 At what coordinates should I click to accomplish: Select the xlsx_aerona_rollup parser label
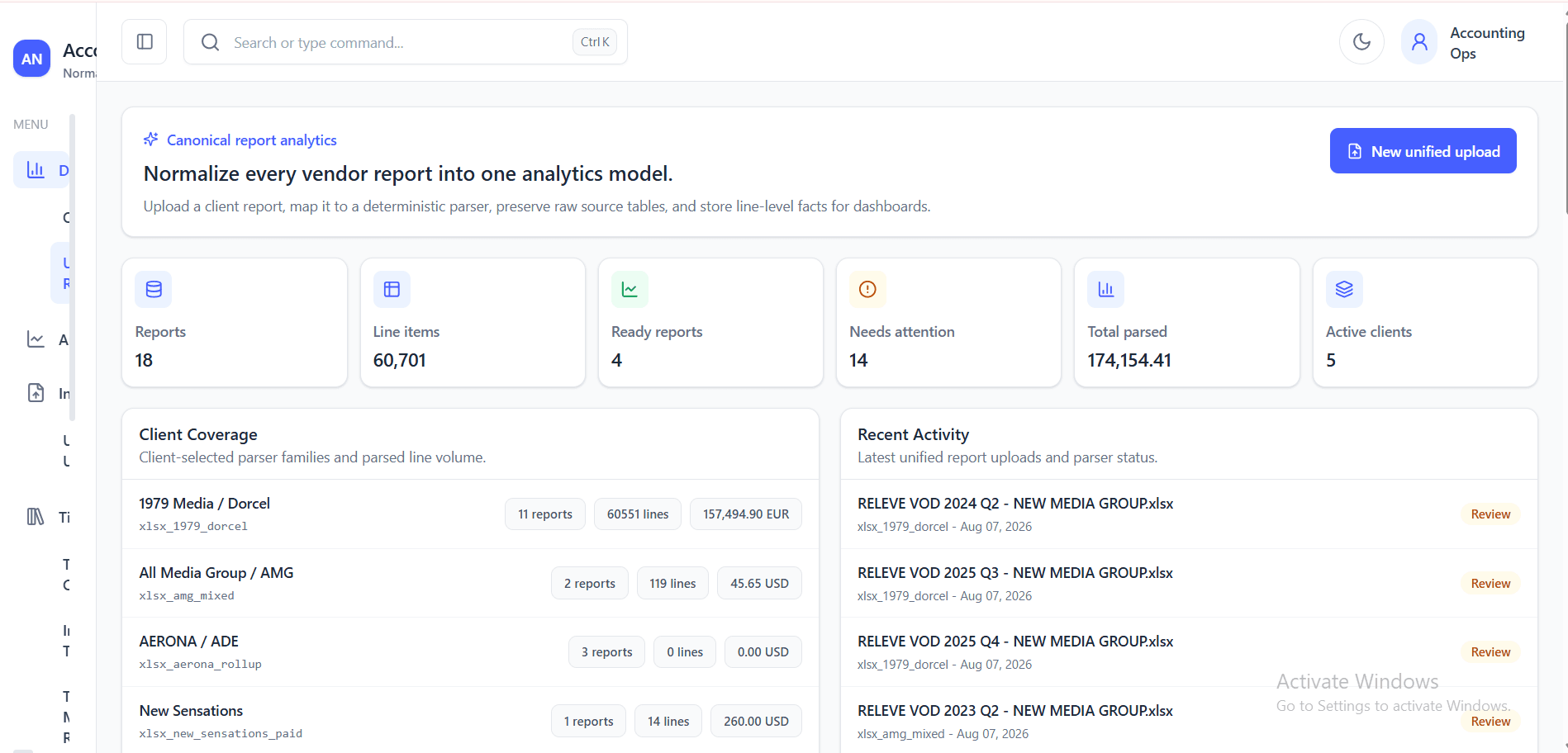[200, 664]
